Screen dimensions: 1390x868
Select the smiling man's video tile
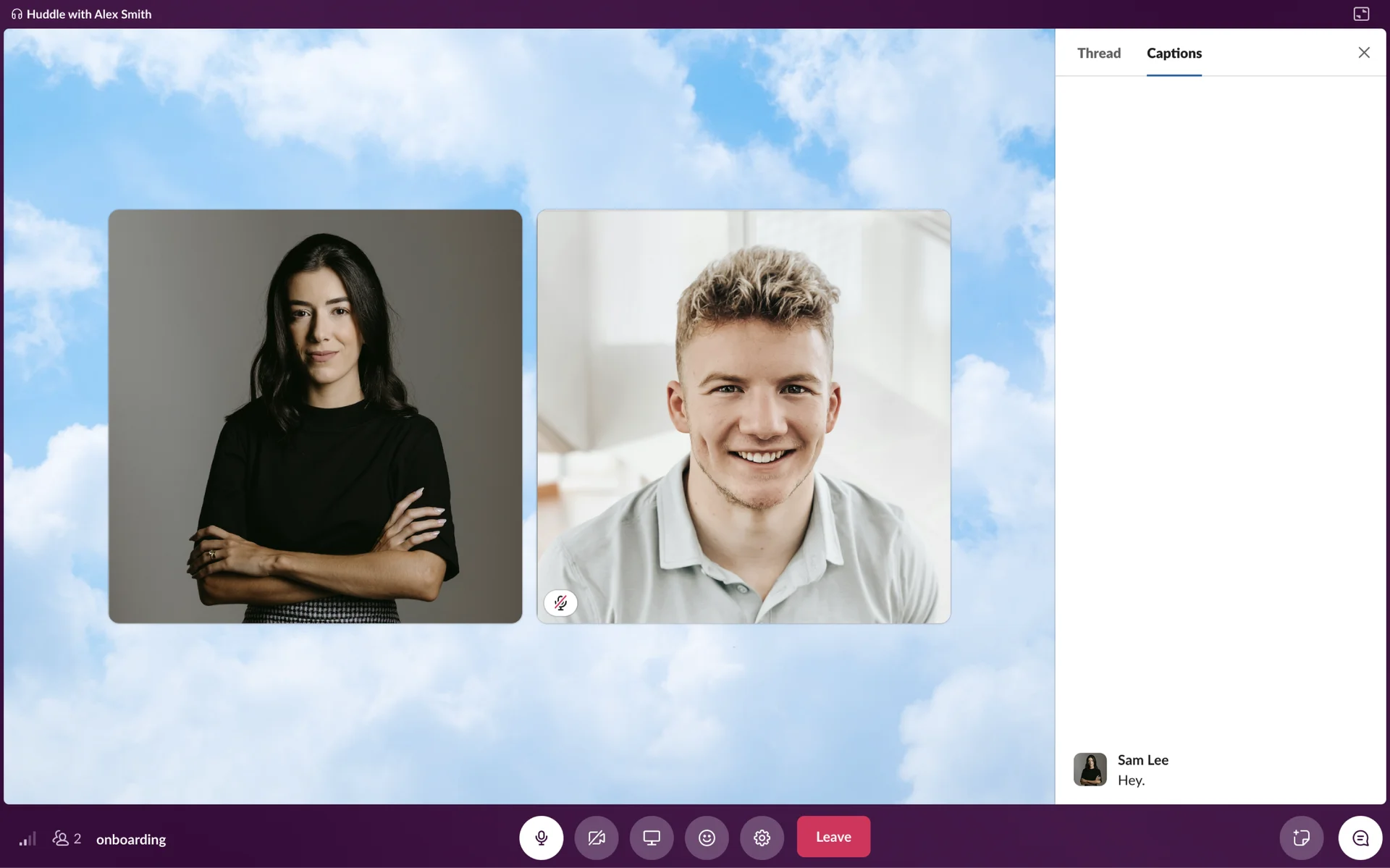click(x=744, y=416)
